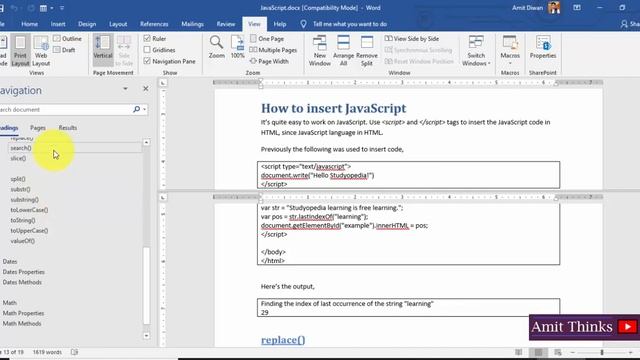640x360 pixels.
Task: Go to valueOf() heading
Action: [x=22, y=241]
